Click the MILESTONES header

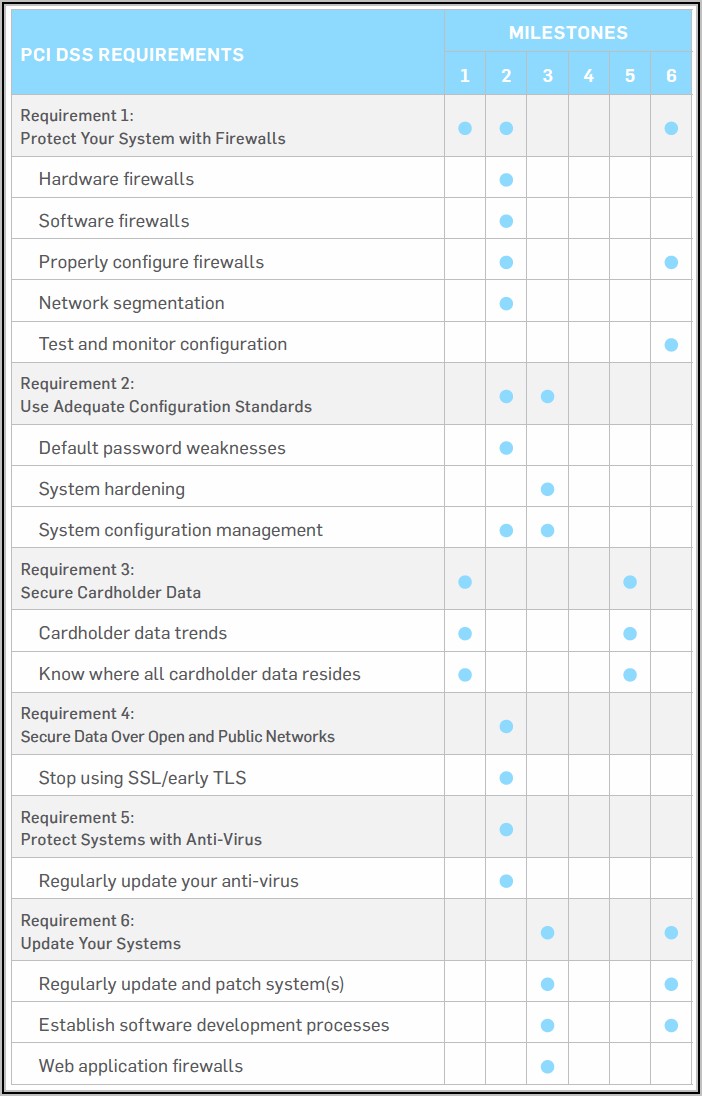click(568, 33)
